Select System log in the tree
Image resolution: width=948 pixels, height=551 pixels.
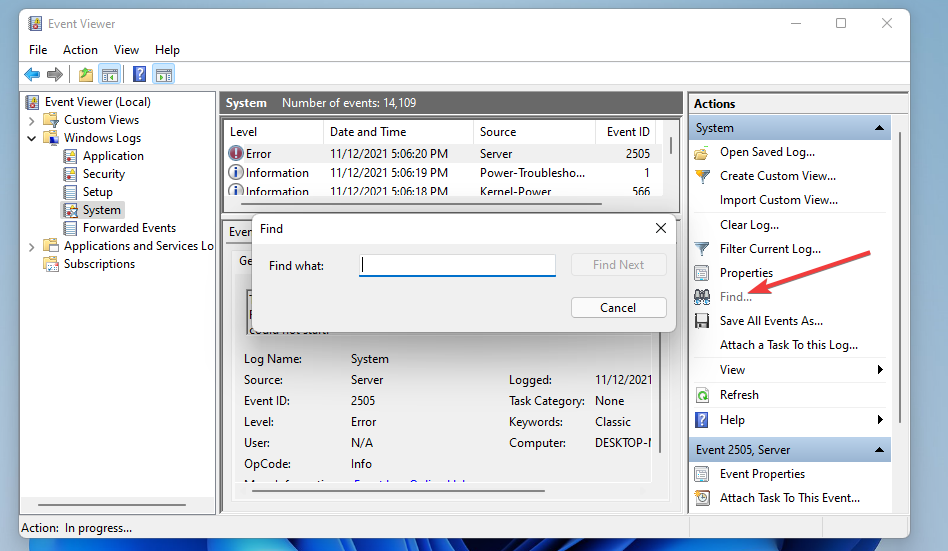[102, 210]
